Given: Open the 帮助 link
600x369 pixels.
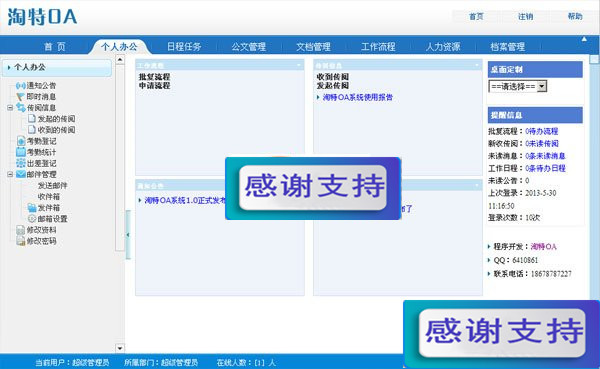Looking at the screenshot, I should tap(575, 16).
